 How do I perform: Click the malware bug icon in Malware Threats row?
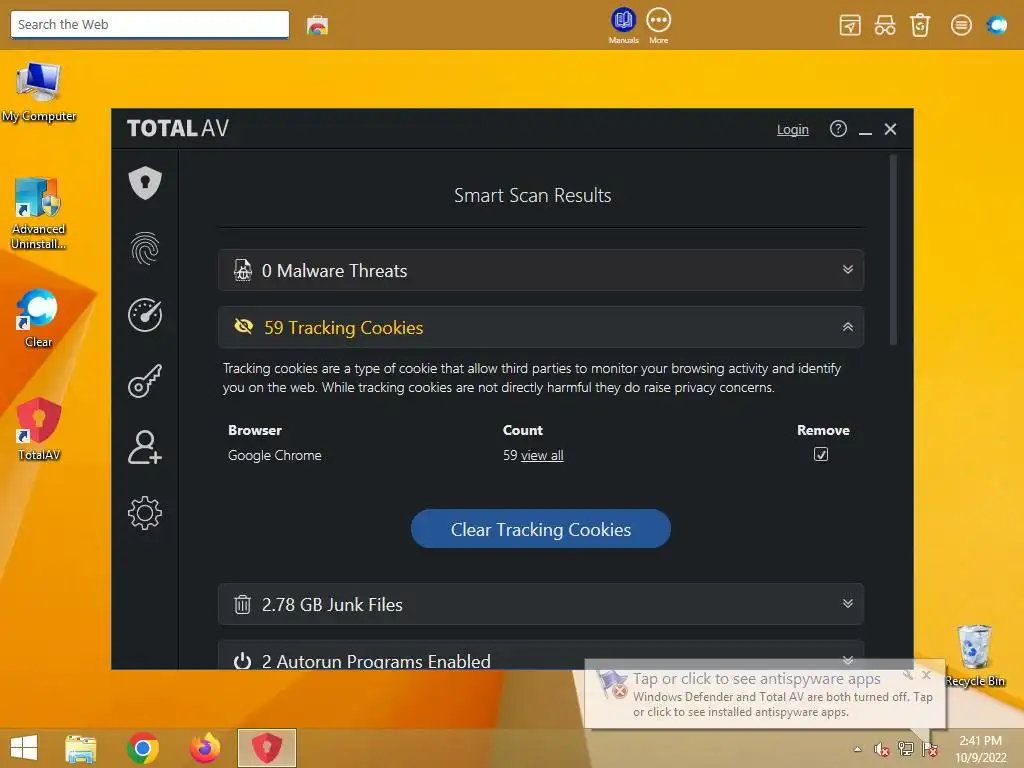click(x=243, y=270)
